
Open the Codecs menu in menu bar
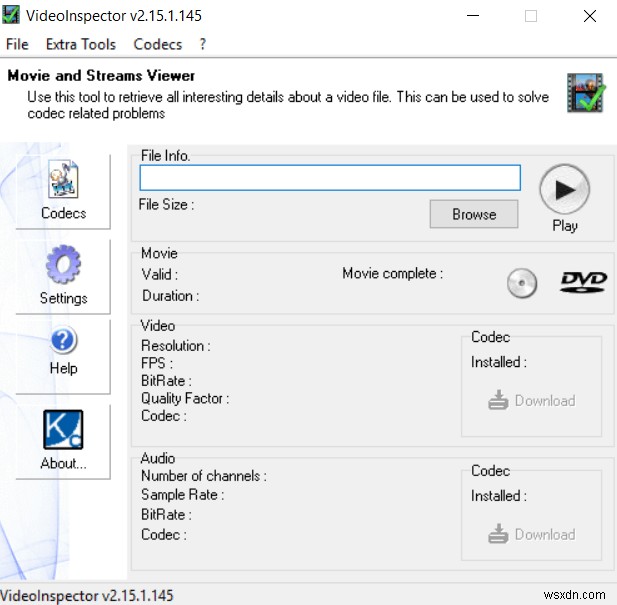[158, 44]
